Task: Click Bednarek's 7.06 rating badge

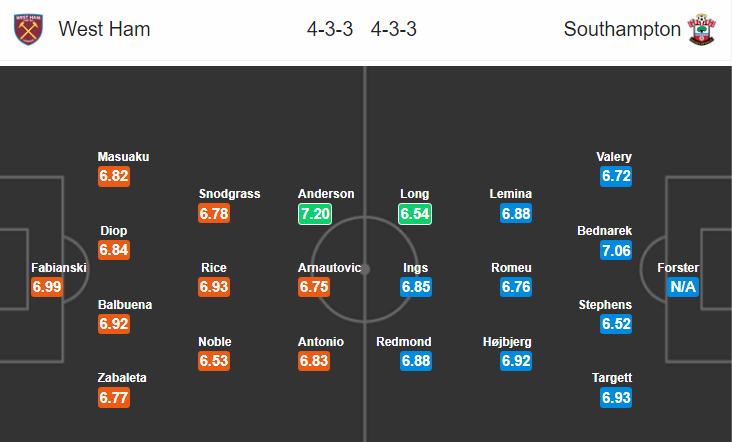Action: (x=616, y=250)
